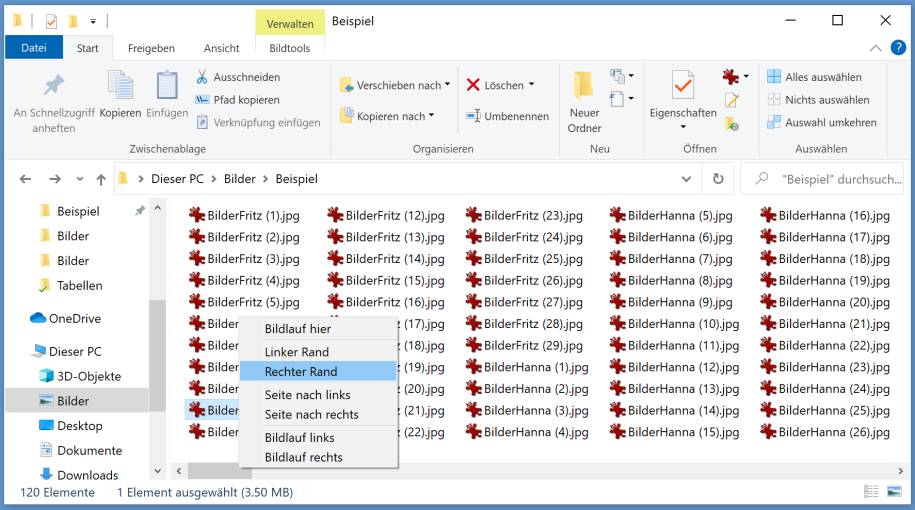Click Auswahl umkehren button
Screen dimensions: 915x510
[x=822, y=122]
